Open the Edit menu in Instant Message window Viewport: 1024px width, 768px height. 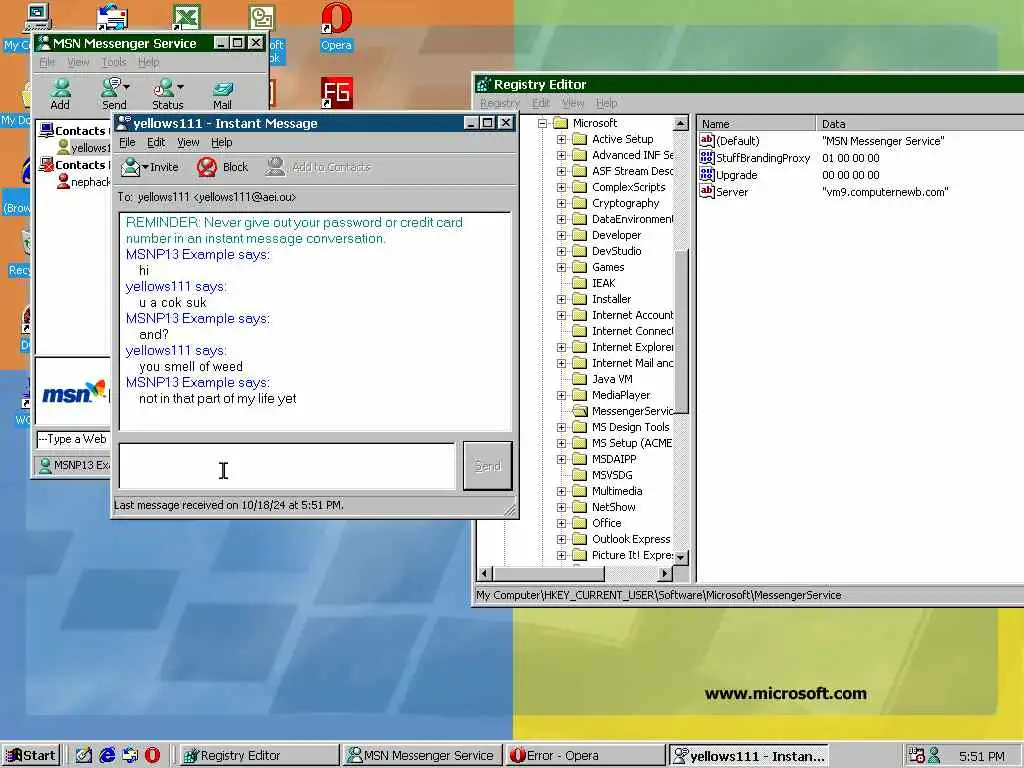coord(156,142)
